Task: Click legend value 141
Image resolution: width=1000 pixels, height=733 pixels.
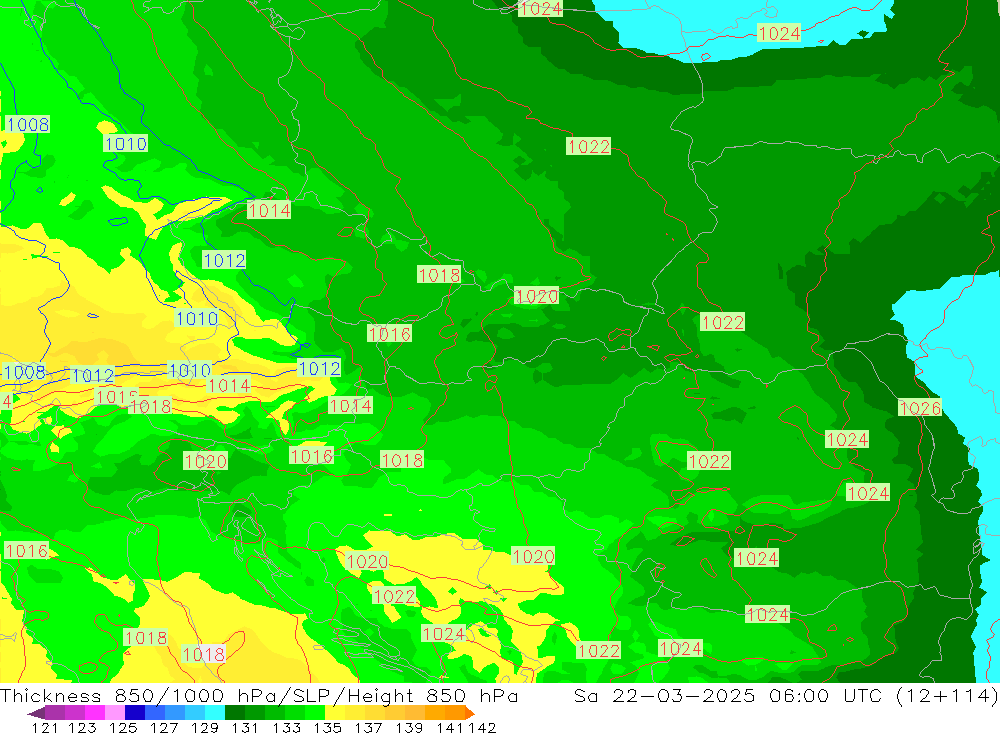Action: (450, 727)
